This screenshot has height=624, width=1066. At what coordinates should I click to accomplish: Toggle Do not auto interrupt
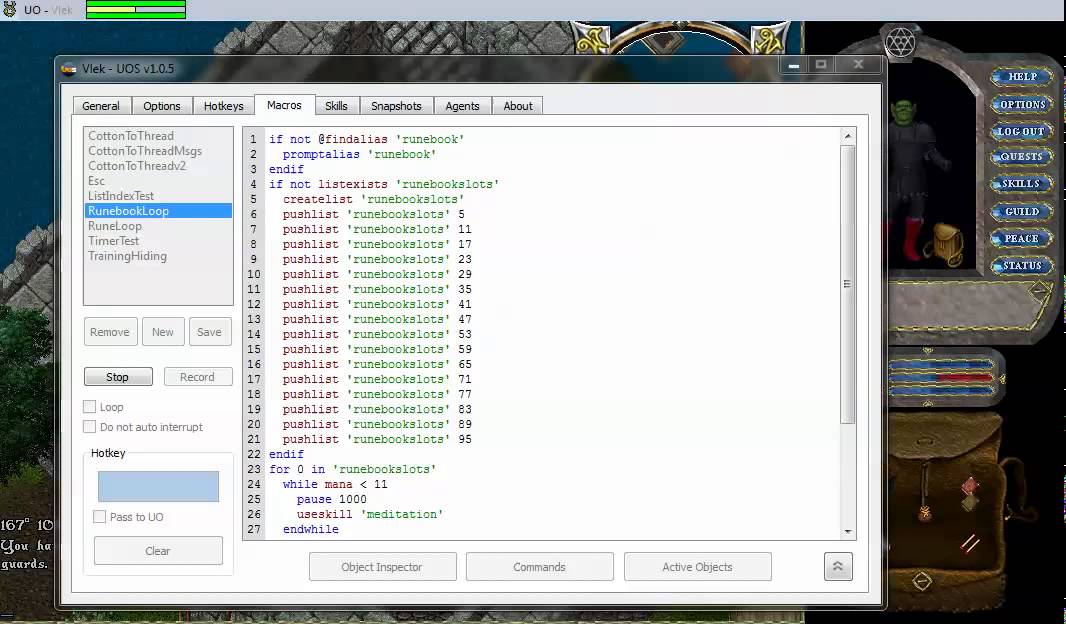coord(89,427)
